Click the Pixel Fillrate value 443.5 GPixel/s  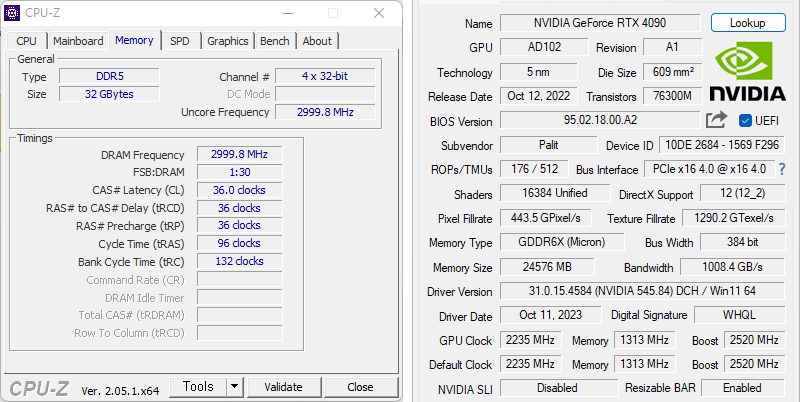(546, 218)
